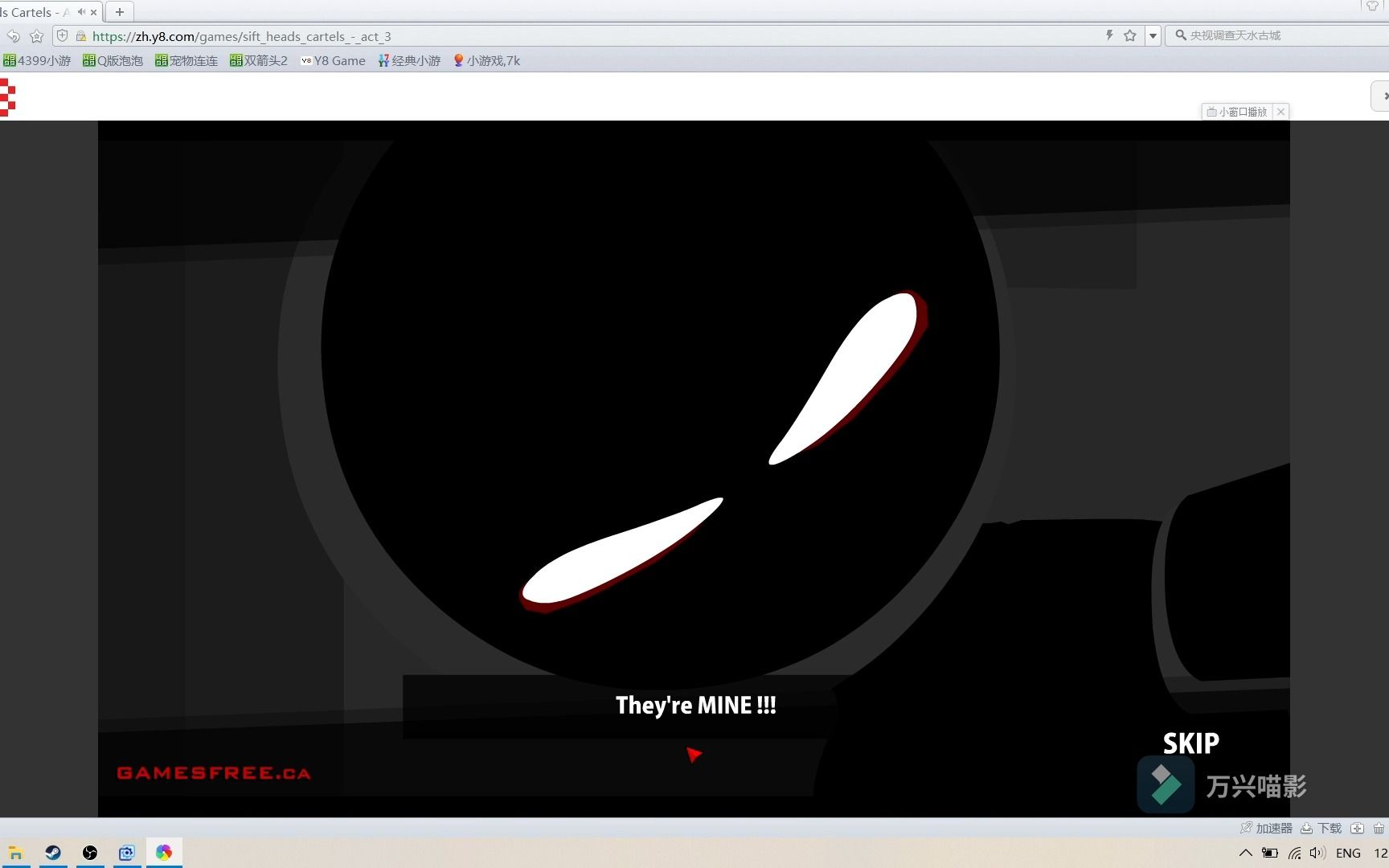The width and height of the screenshot is (1389, 868).
Task: Close the Cartels browser tab
Action: click(x=94, y=12)
